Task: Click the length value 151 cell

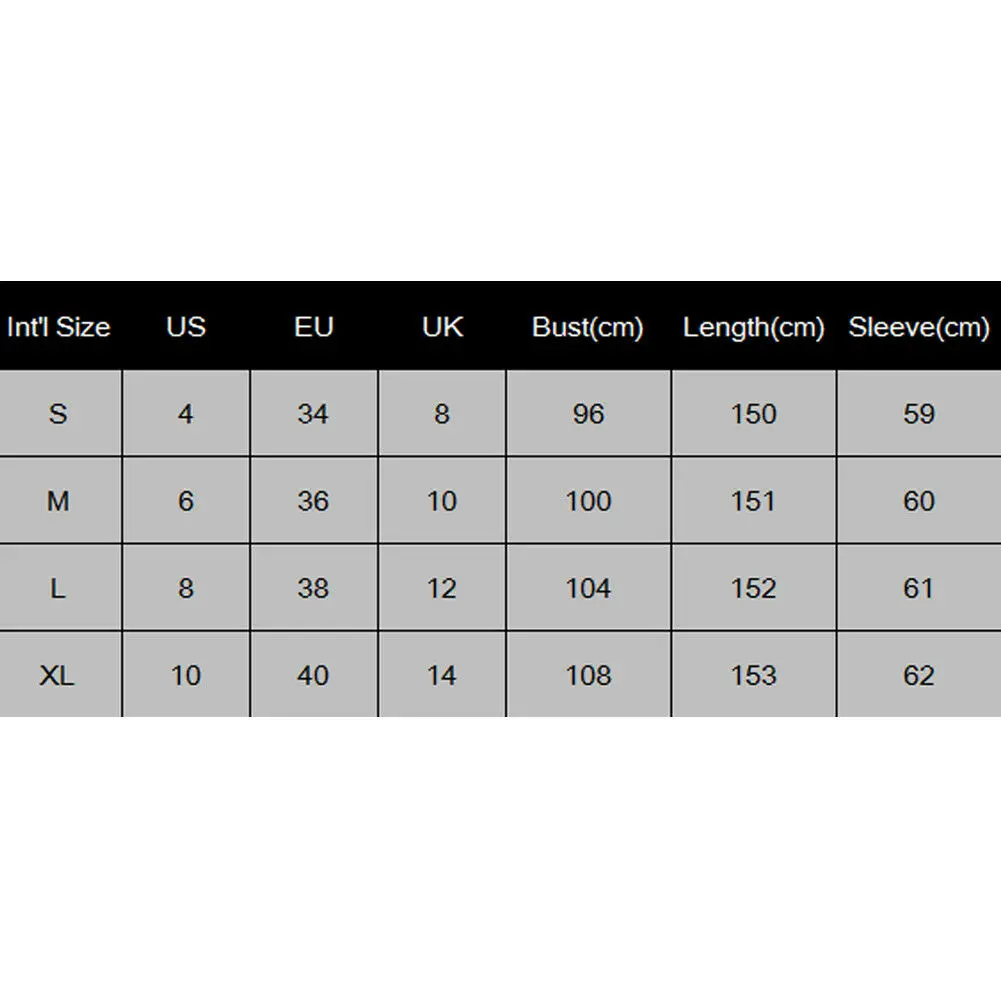Action: pyautogui.click(x=753, y=501)
